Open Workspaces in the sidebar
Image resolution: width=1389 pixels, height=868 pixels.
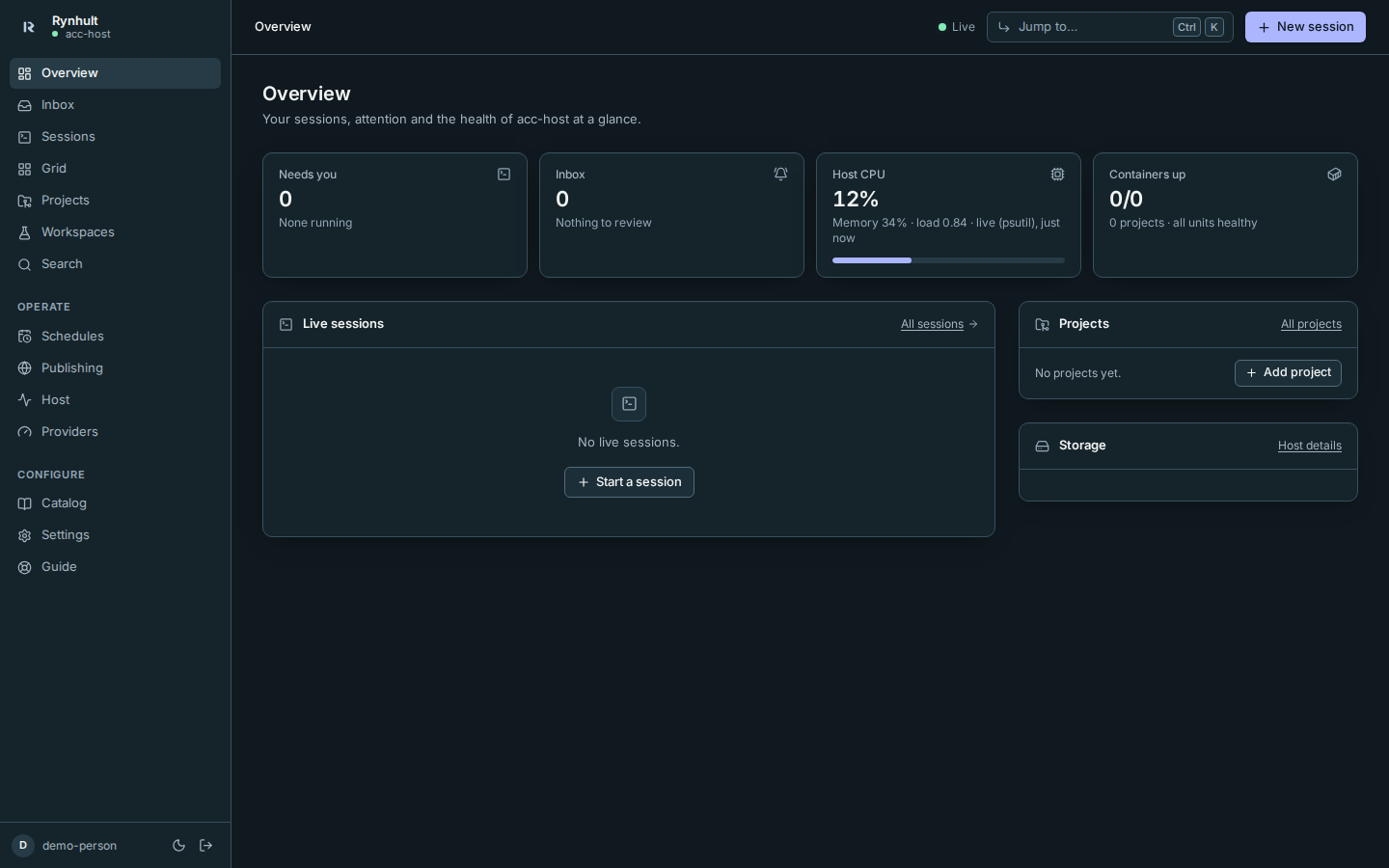pyautogui.click(x=115, y=232)
